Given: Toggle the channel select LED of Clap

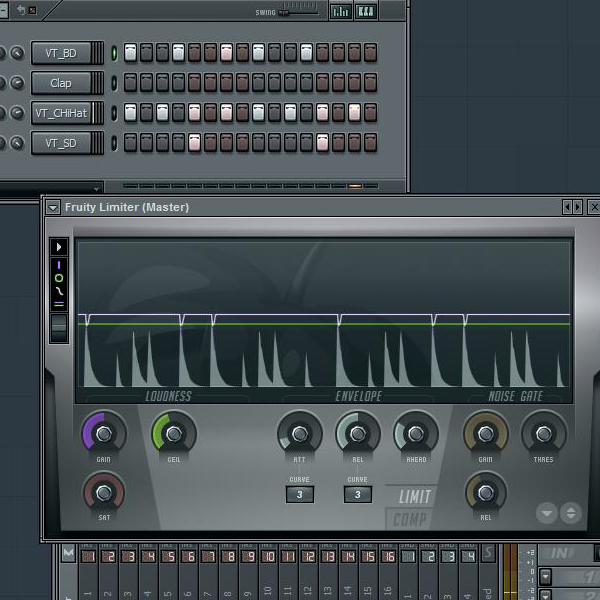Looking at the screenshot, I should [114, 83].
